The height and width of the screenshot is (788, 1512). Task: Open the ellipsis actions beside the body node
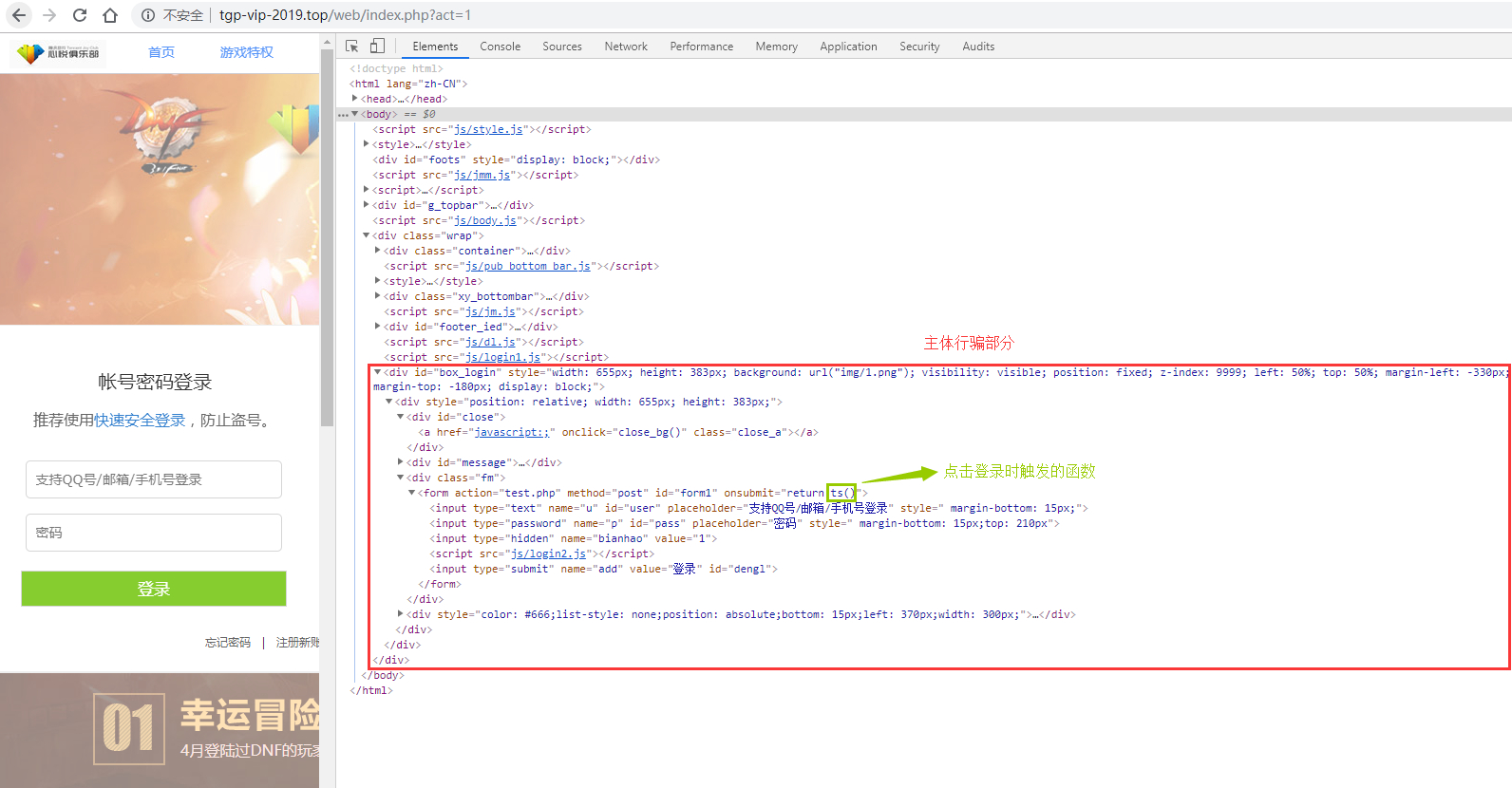click(x=343, y=114)
